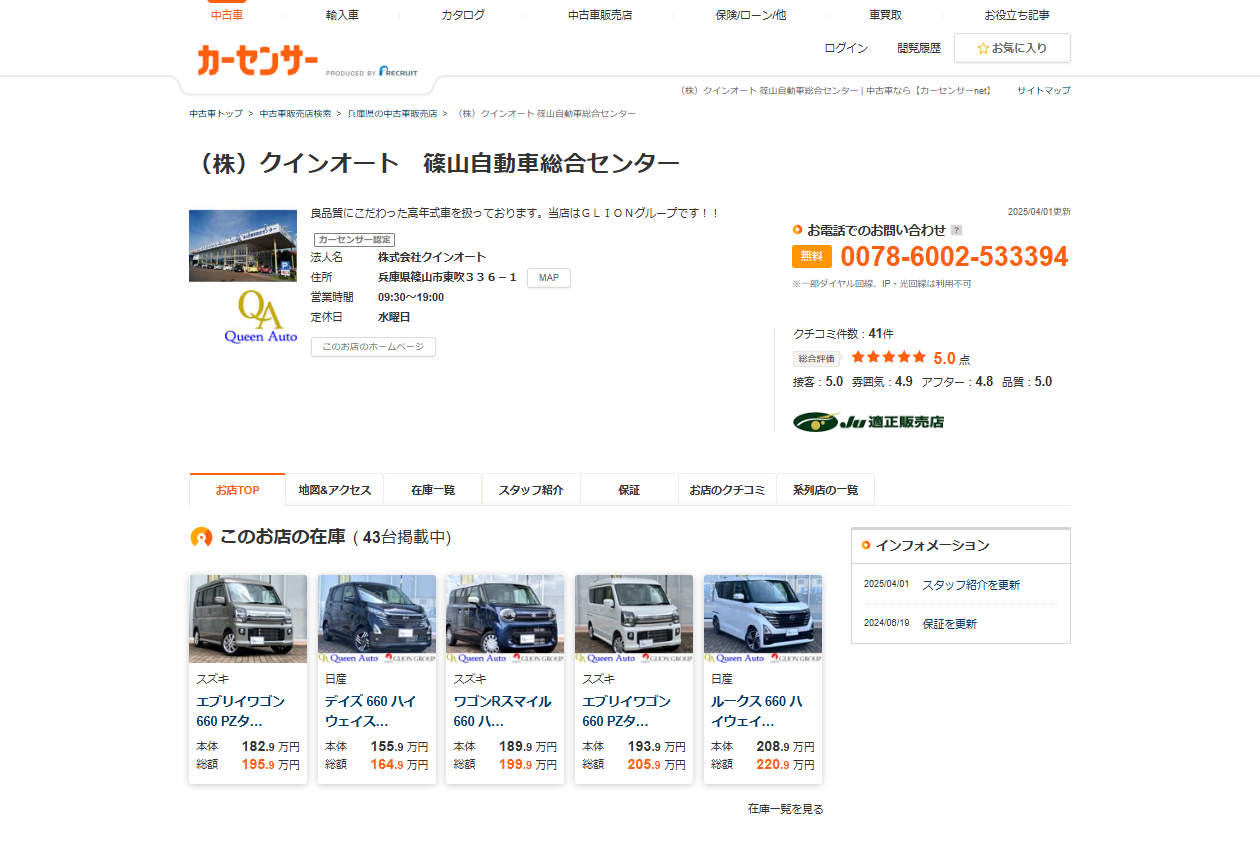Click the 195.9万円 total price

coord(271,765)
